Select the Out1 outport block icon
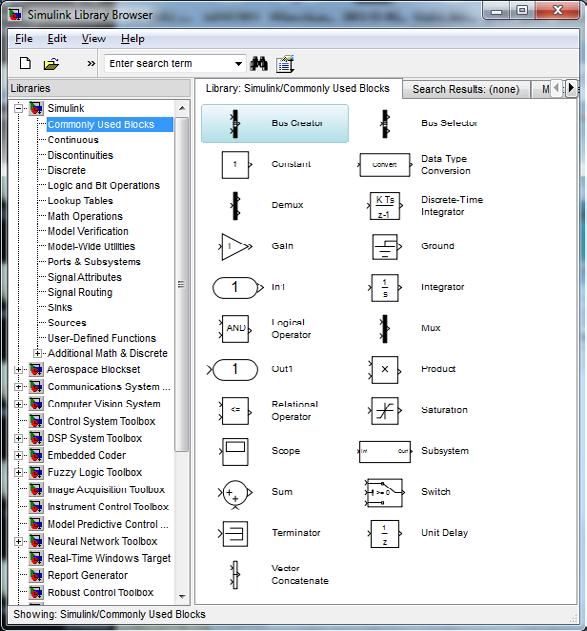This screenshot has height=631, width=587. (233, 369)
